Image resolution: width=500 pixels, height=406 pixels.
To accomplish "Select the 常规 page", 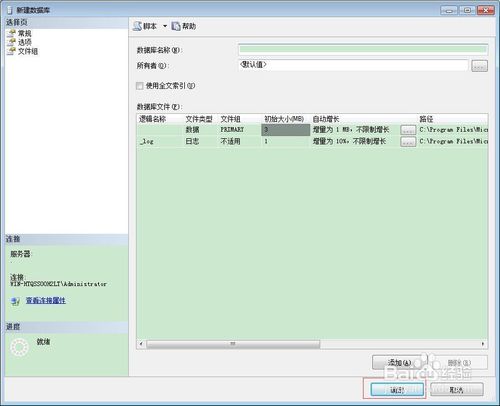I will (24, 33).
